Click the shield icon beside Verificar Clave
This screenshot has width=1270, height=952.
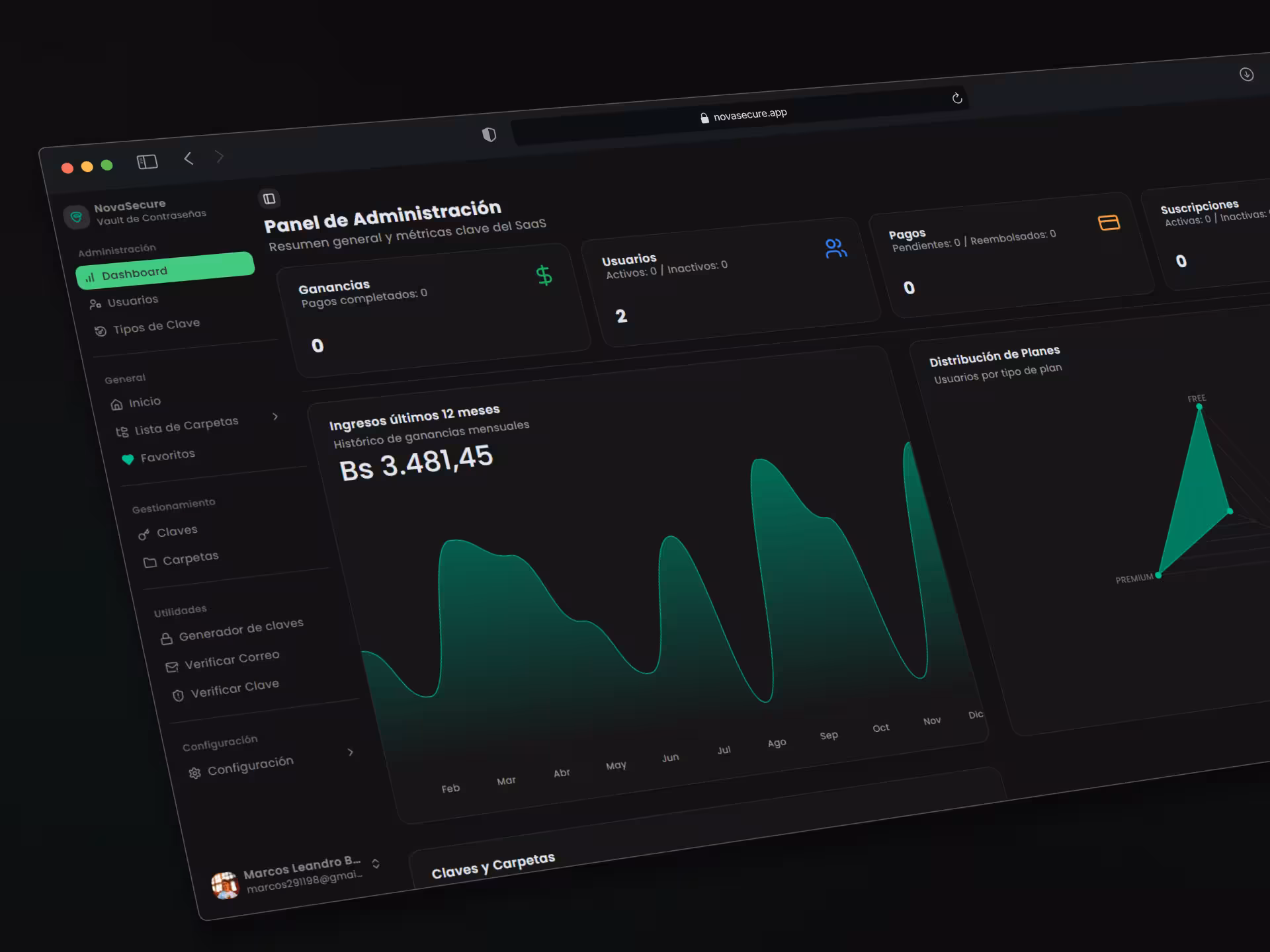[178, 696]
